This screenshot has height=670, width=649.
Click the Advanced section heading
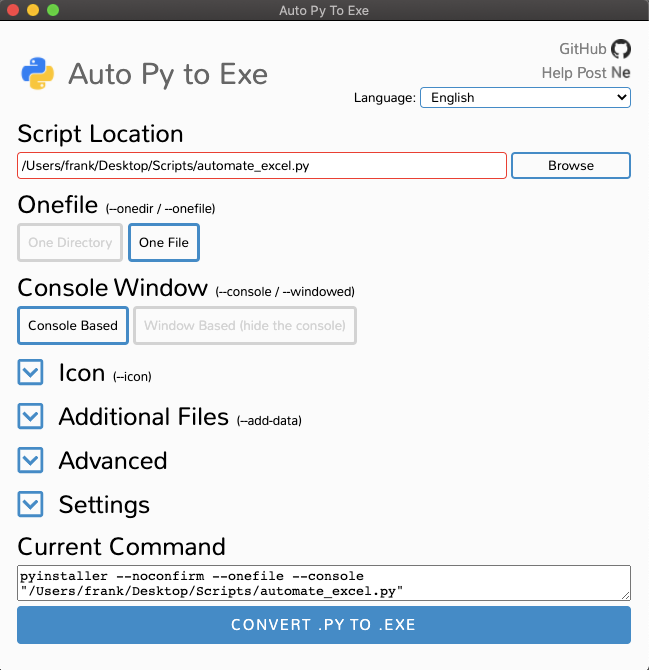[113, 461]
